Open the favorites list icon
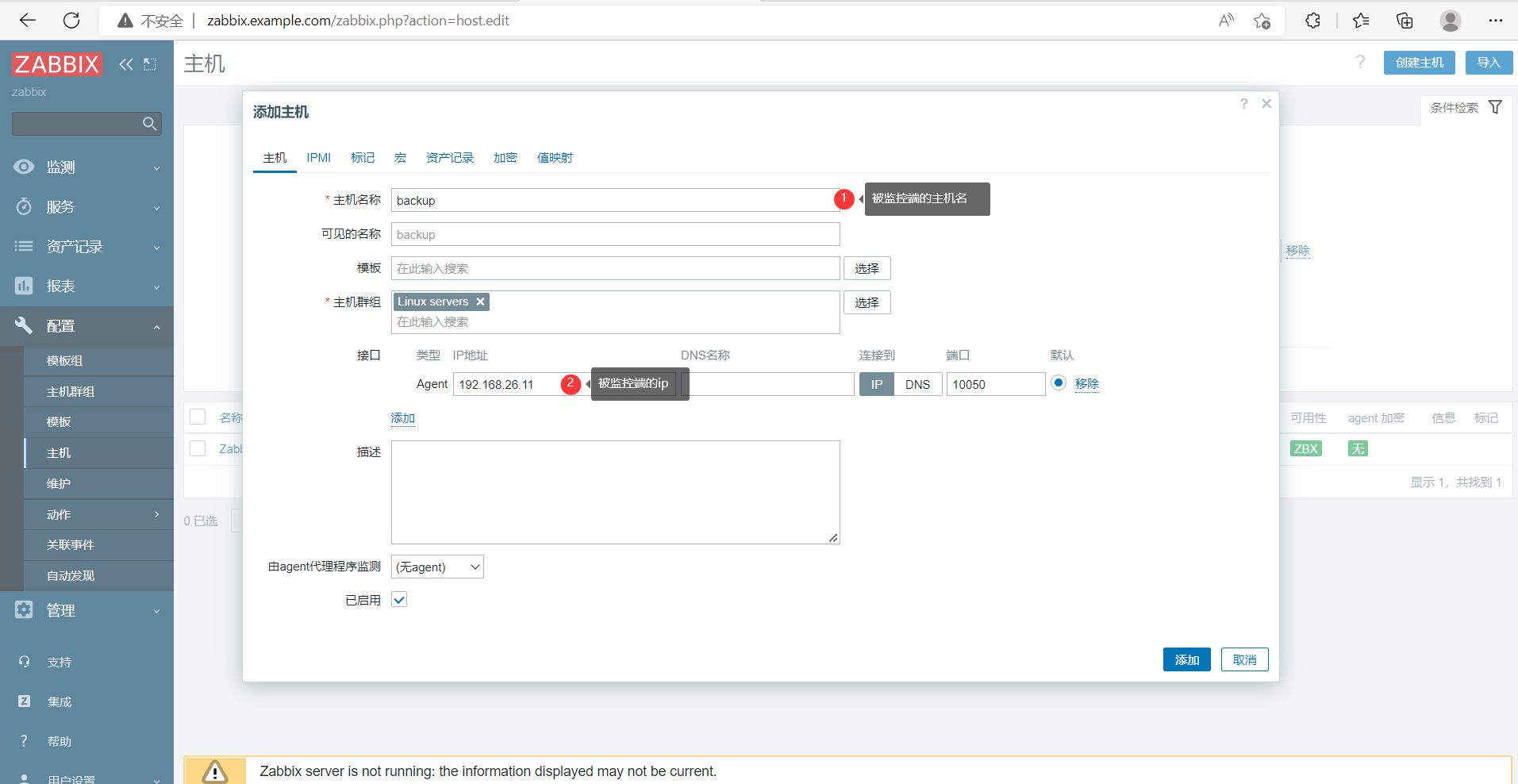This screenshot has height=784, width=1518. 1361,21
